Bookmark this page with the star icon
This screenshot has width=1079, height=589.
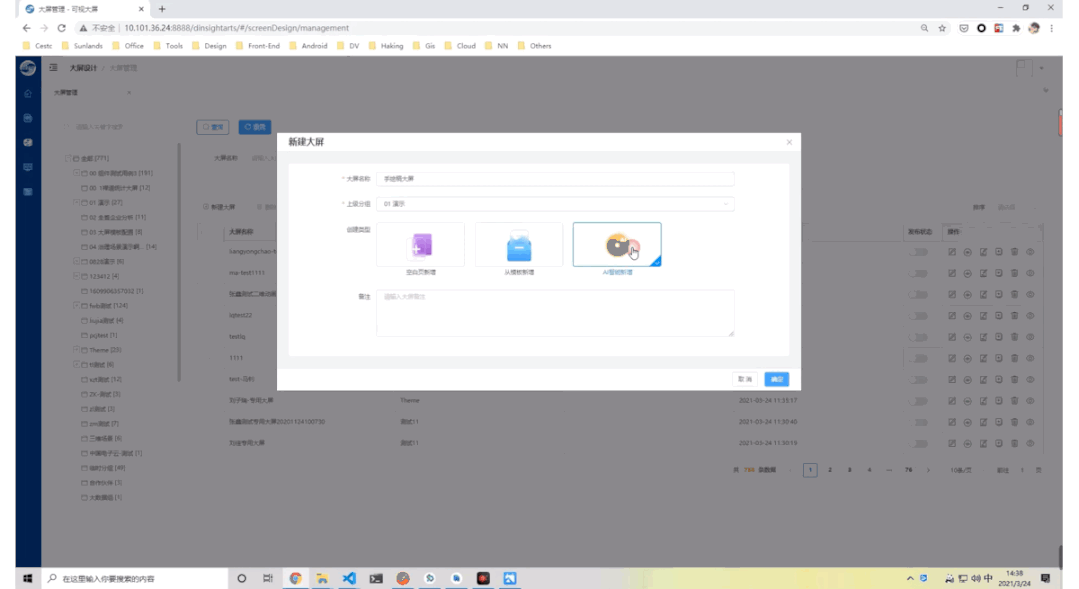(942, 28)
